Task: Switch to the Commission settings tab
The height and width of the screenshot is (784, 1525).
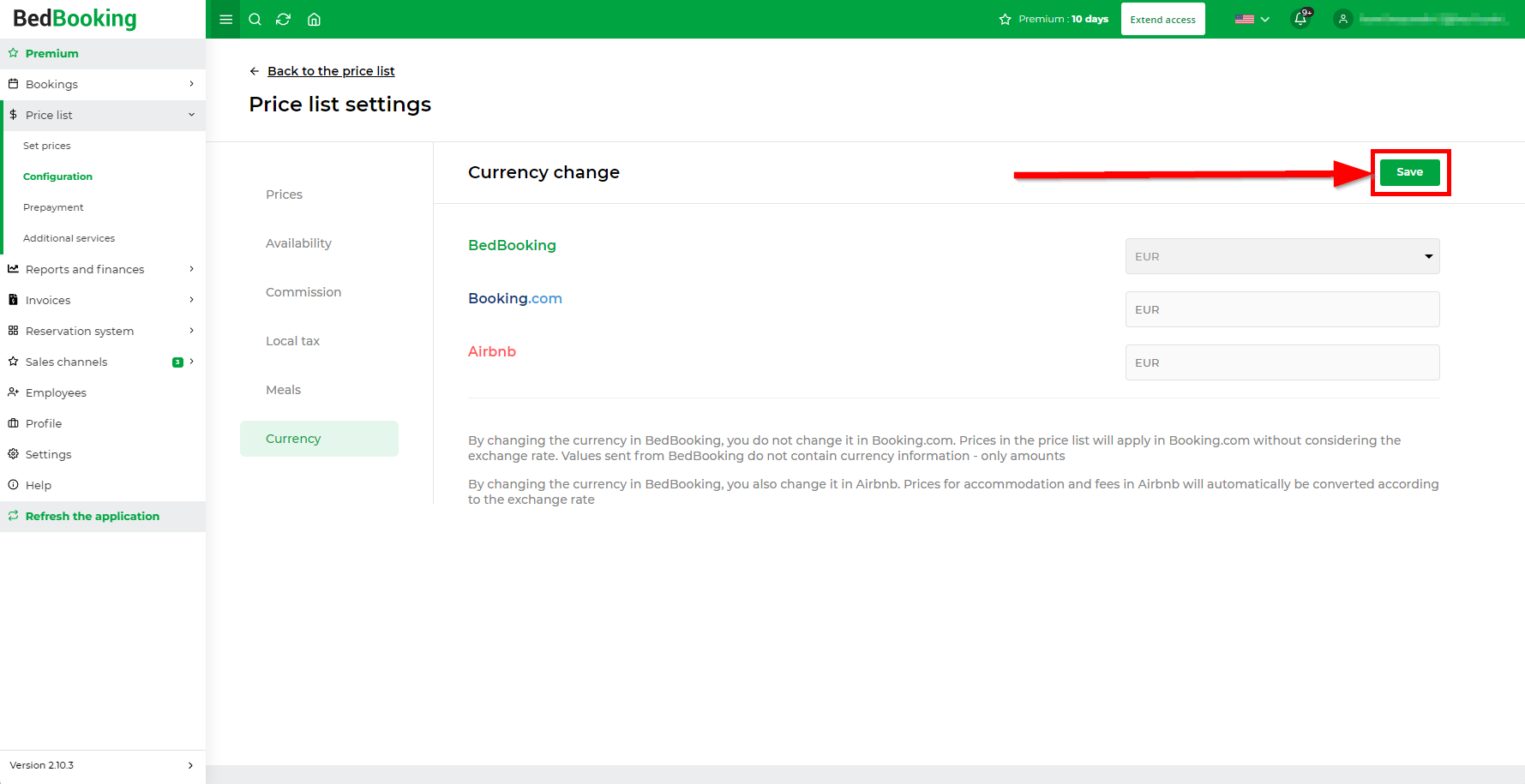Action: tap(303, 292)
